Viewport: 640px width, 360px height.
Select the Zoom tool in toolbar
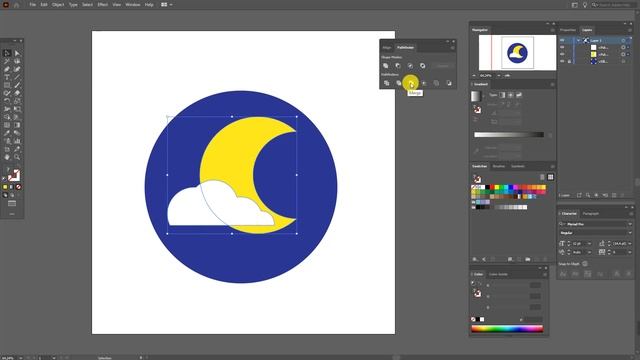coord(17,157)
